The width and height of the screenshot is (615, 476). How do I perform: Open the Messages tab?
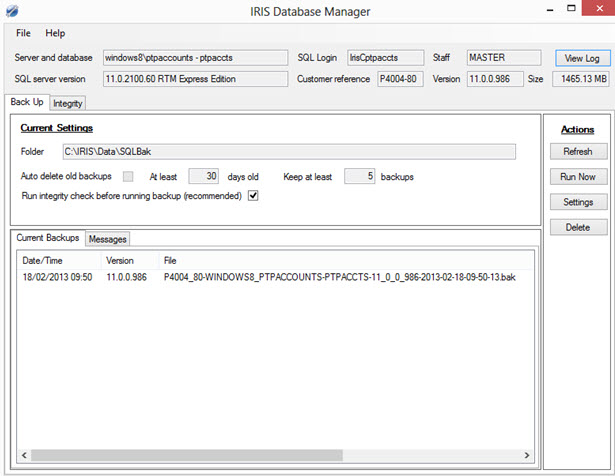coord(107,239)
